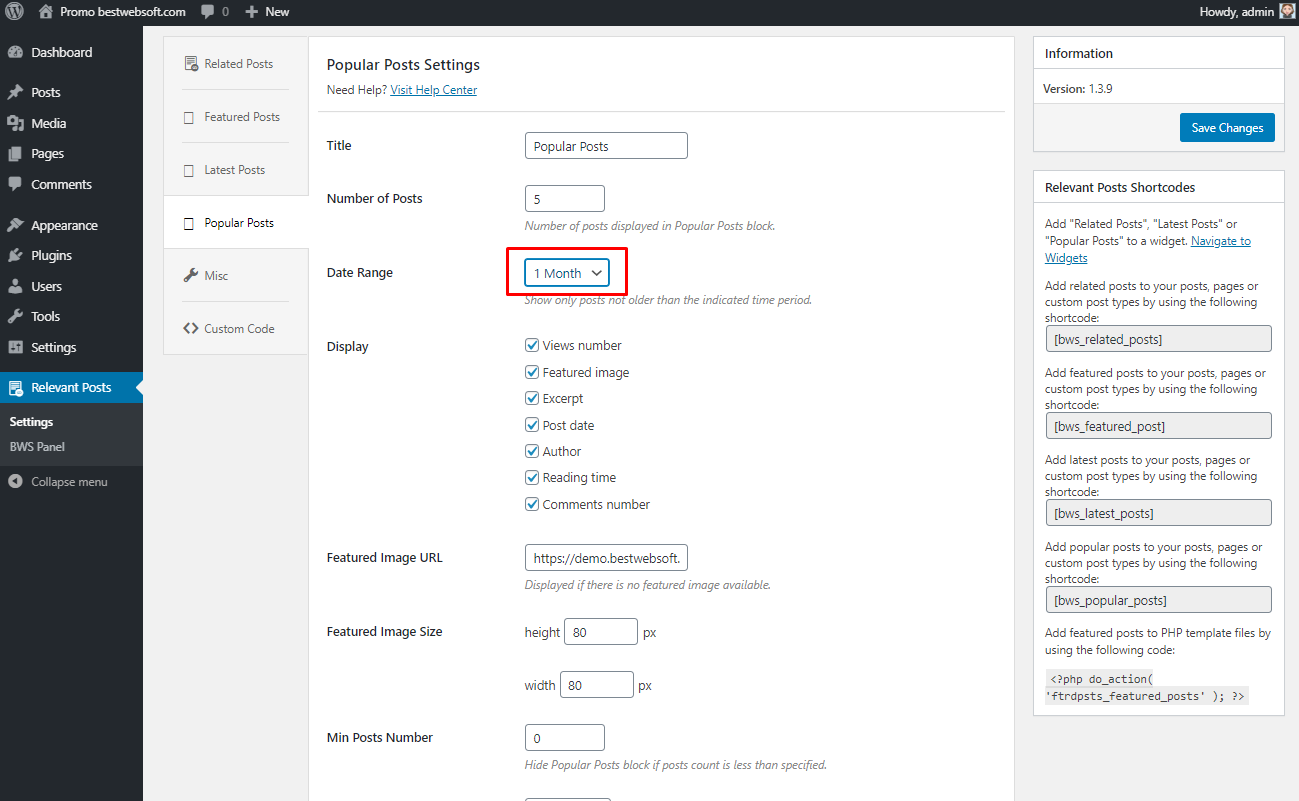The image size is (1299, 801).
Task: Click the Number of Posts field
Action: pos(565,199)
